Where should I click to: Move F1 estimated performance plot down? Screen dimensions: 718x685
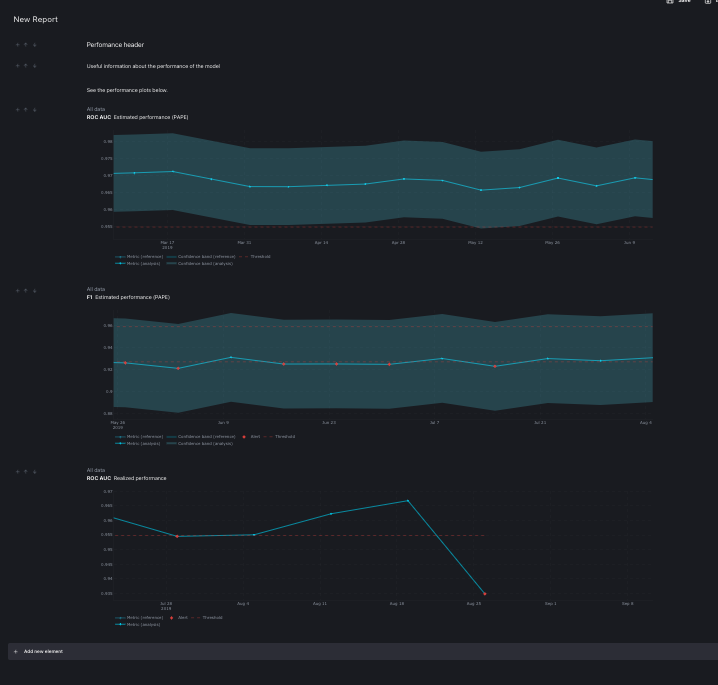point(35,291)
